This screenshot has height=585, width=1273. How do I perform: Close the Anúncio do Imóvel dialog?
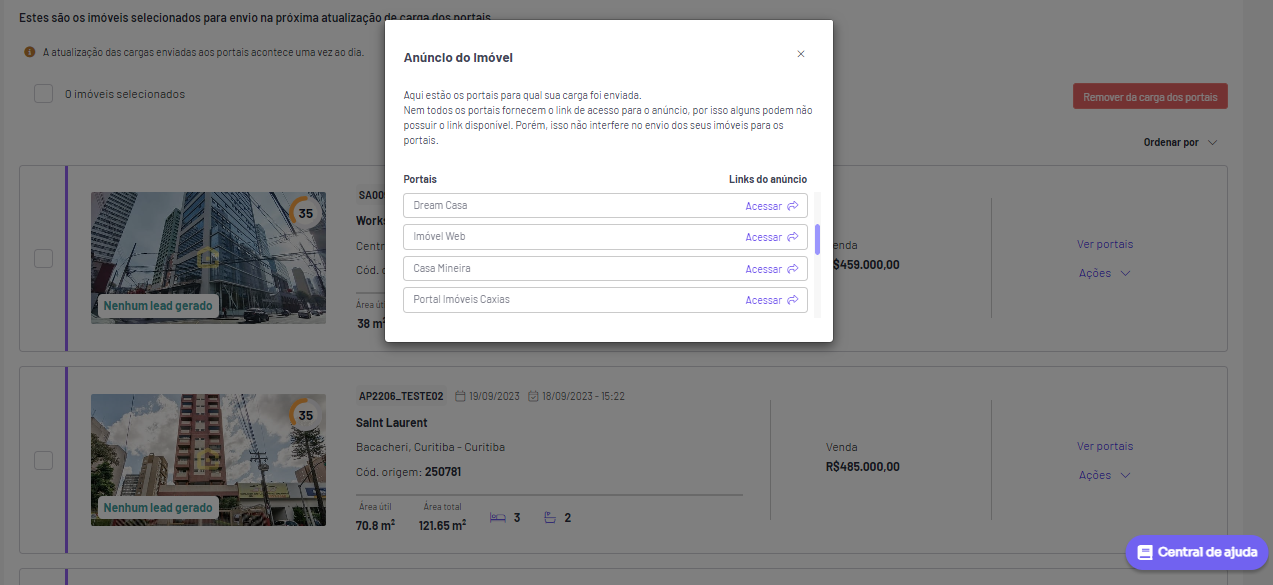click(x=801, y=54)
